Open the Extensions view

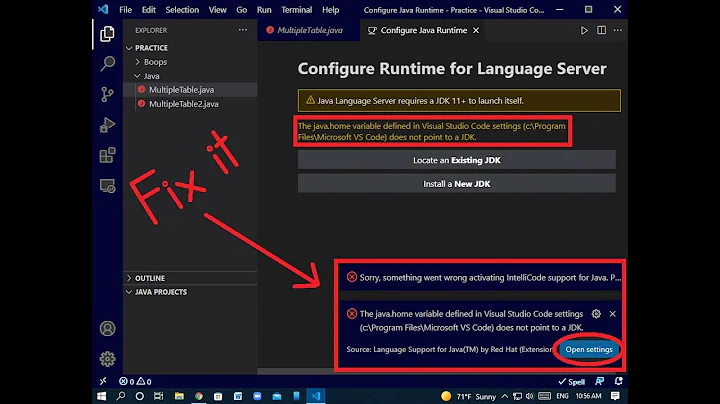pyautogui.click(x=107, y=155)
